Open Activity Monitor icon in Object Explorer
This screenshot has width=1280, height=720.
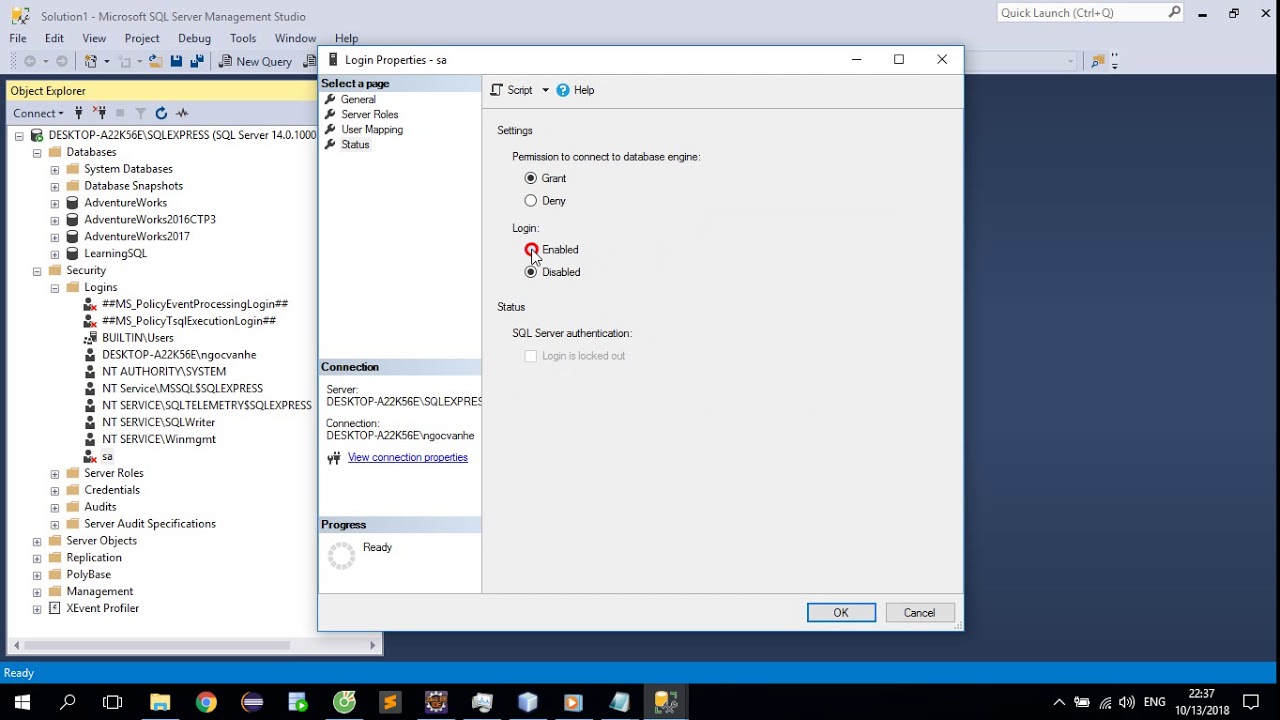pyautogui.click(x=182, y=113)
